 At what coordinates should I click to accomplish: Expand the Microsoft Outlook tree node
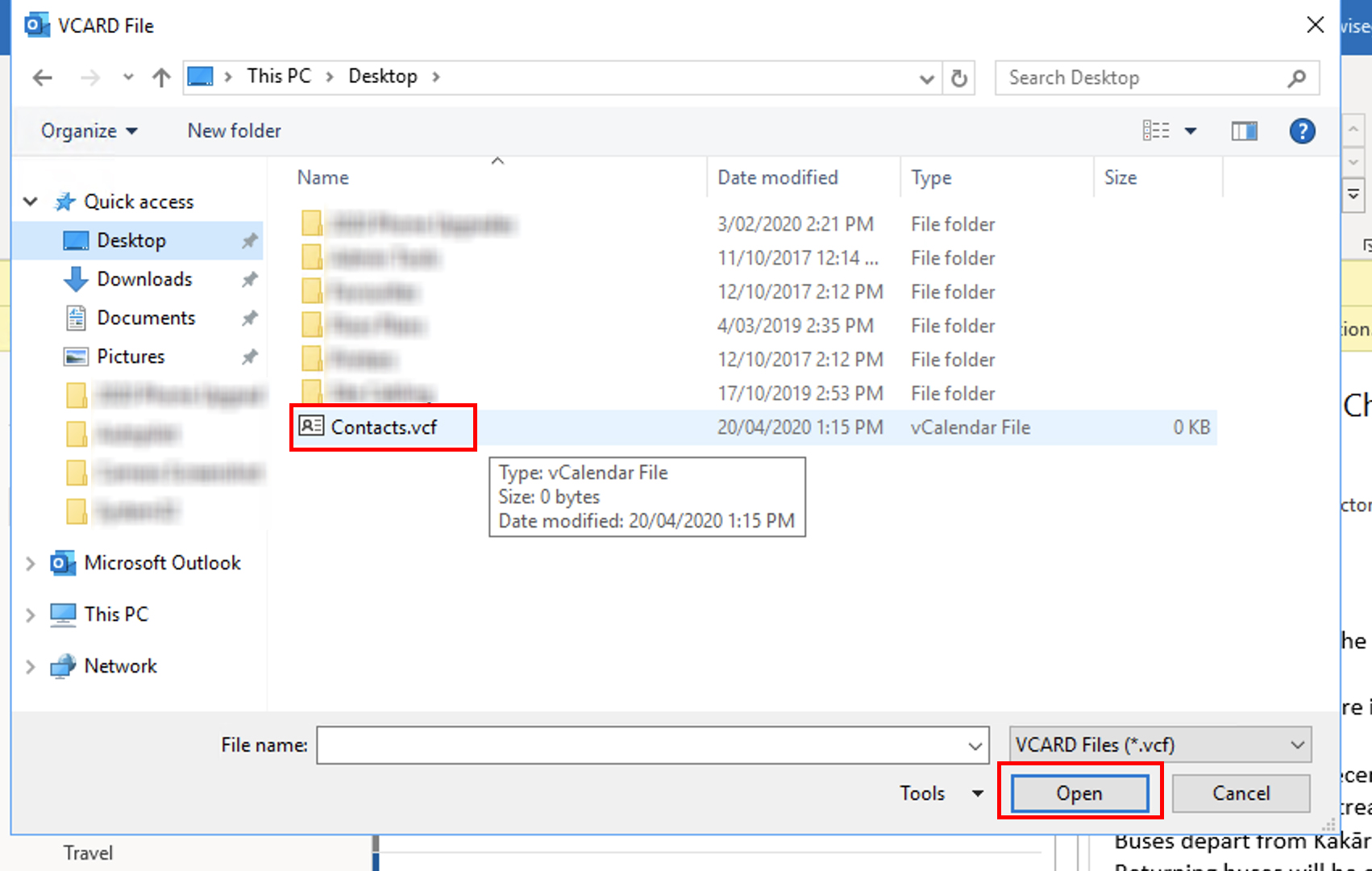pyautogui.click(x=31, y=563)
